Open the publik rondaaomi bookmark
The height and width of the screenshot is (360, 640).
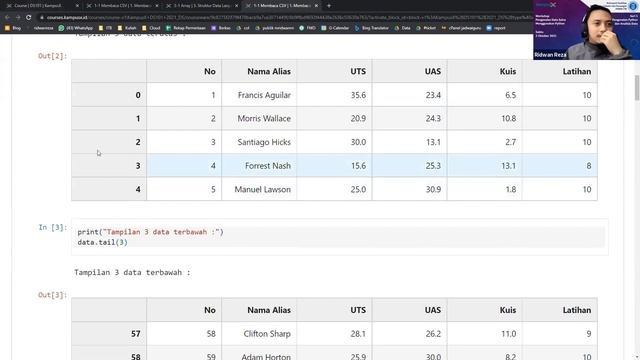[275, 28]
